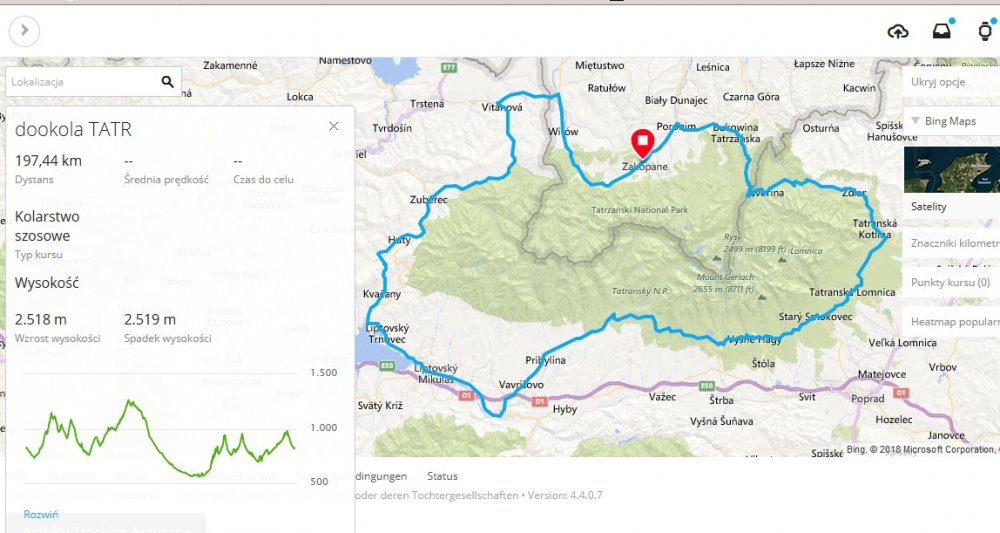This screenshot has height=533, width=1000.
Task: Click the dookola TATR course title
Action: pyautogui.click(x=73, y=130)
